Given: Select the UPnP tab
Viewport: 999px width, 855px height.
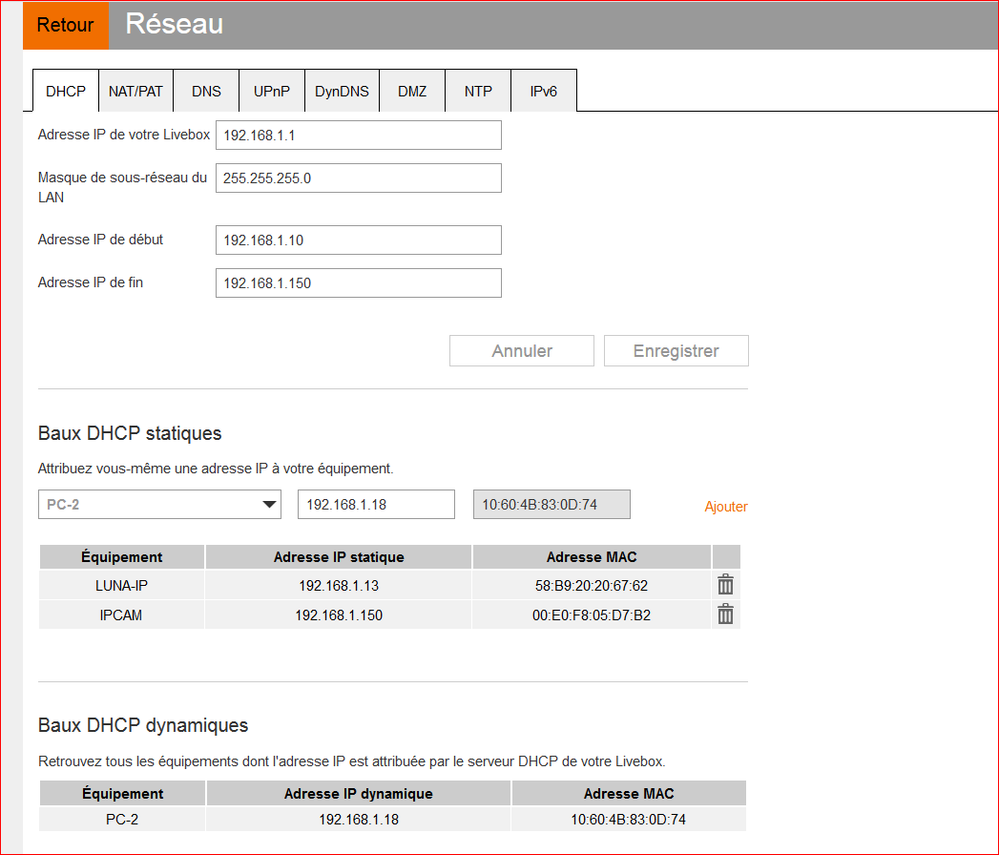Looking at the screenshot, I should [x=270, y=91].
